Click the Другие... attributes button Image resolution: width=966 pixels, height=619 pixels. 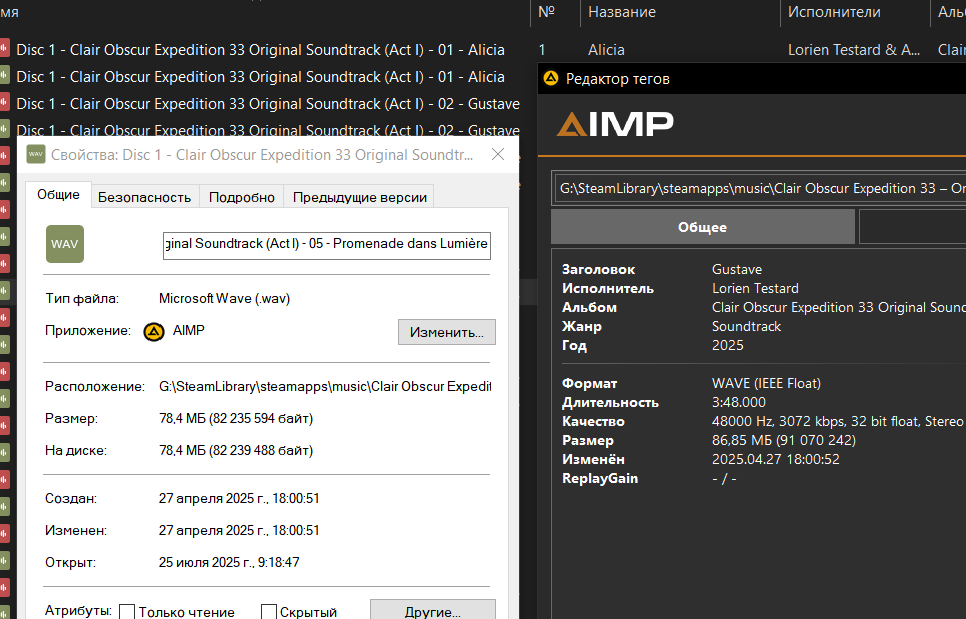point(432,610)
